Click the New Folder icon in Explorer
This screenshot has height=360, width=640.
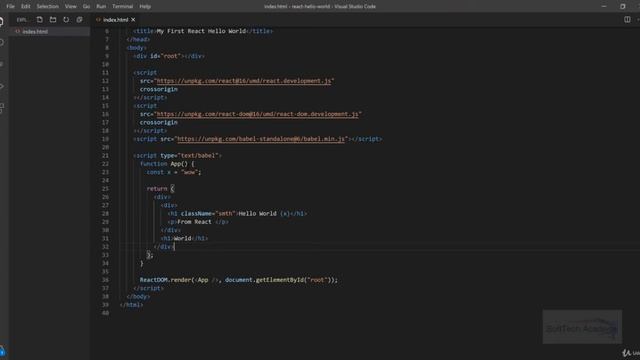point(53,20)
